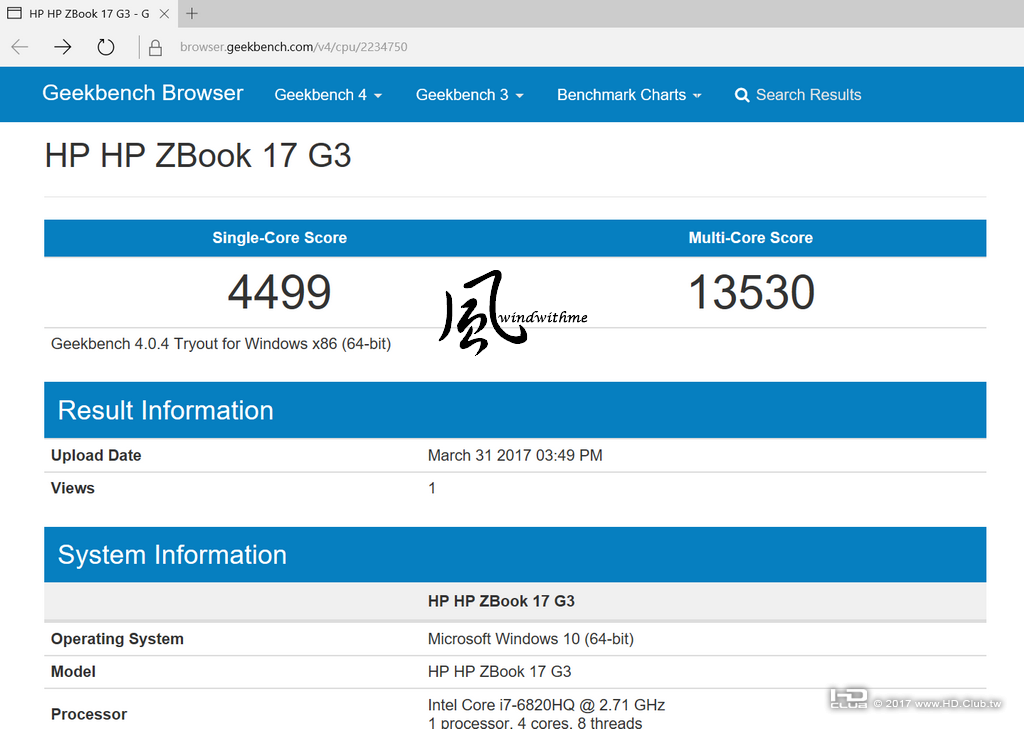This screenshot has height=729, width=1024.
Task: Select the Views count value 1
Action: pos(432,488)
